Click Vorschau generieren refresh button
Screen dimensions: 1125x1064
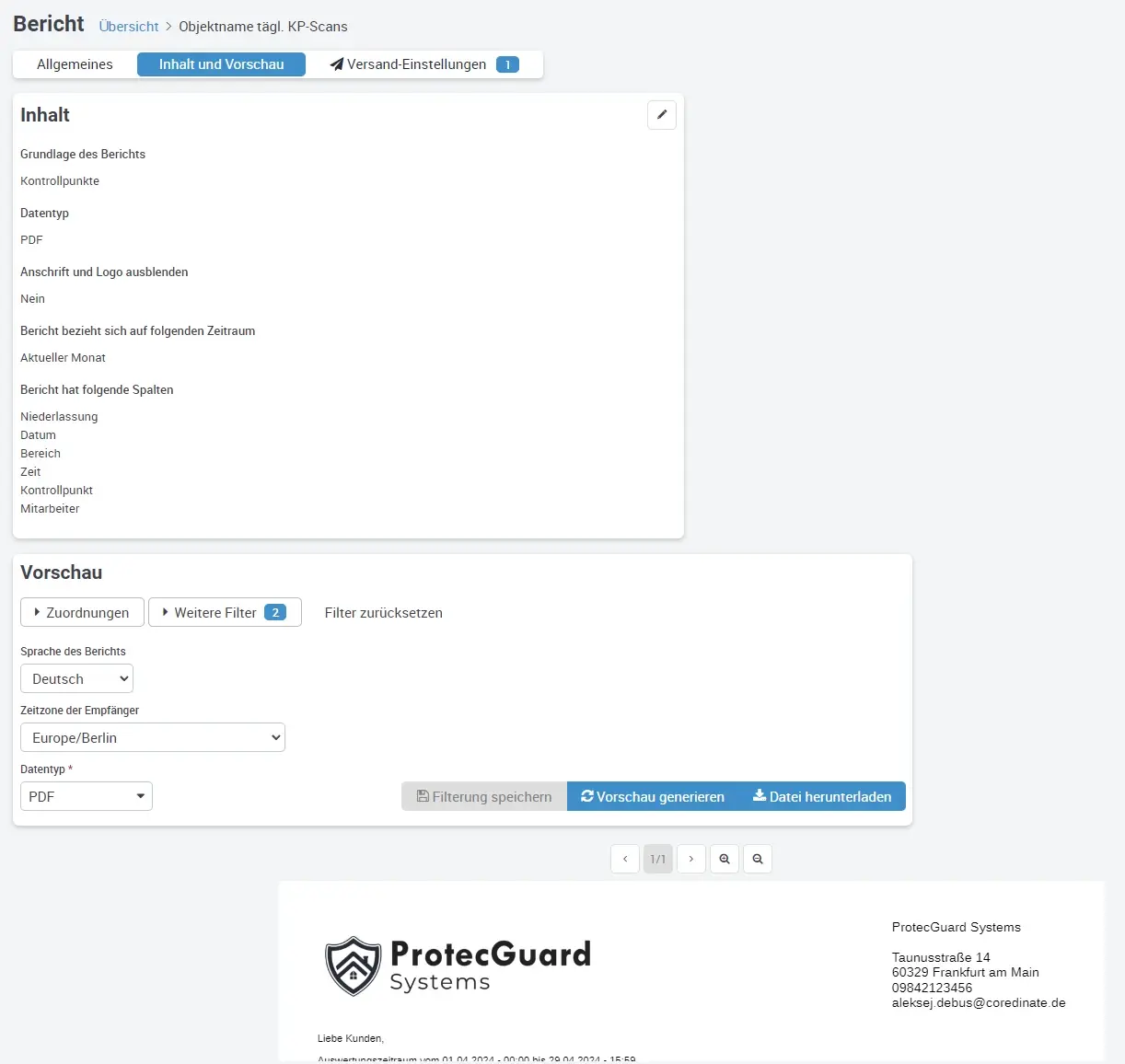(x=653, y=796)
